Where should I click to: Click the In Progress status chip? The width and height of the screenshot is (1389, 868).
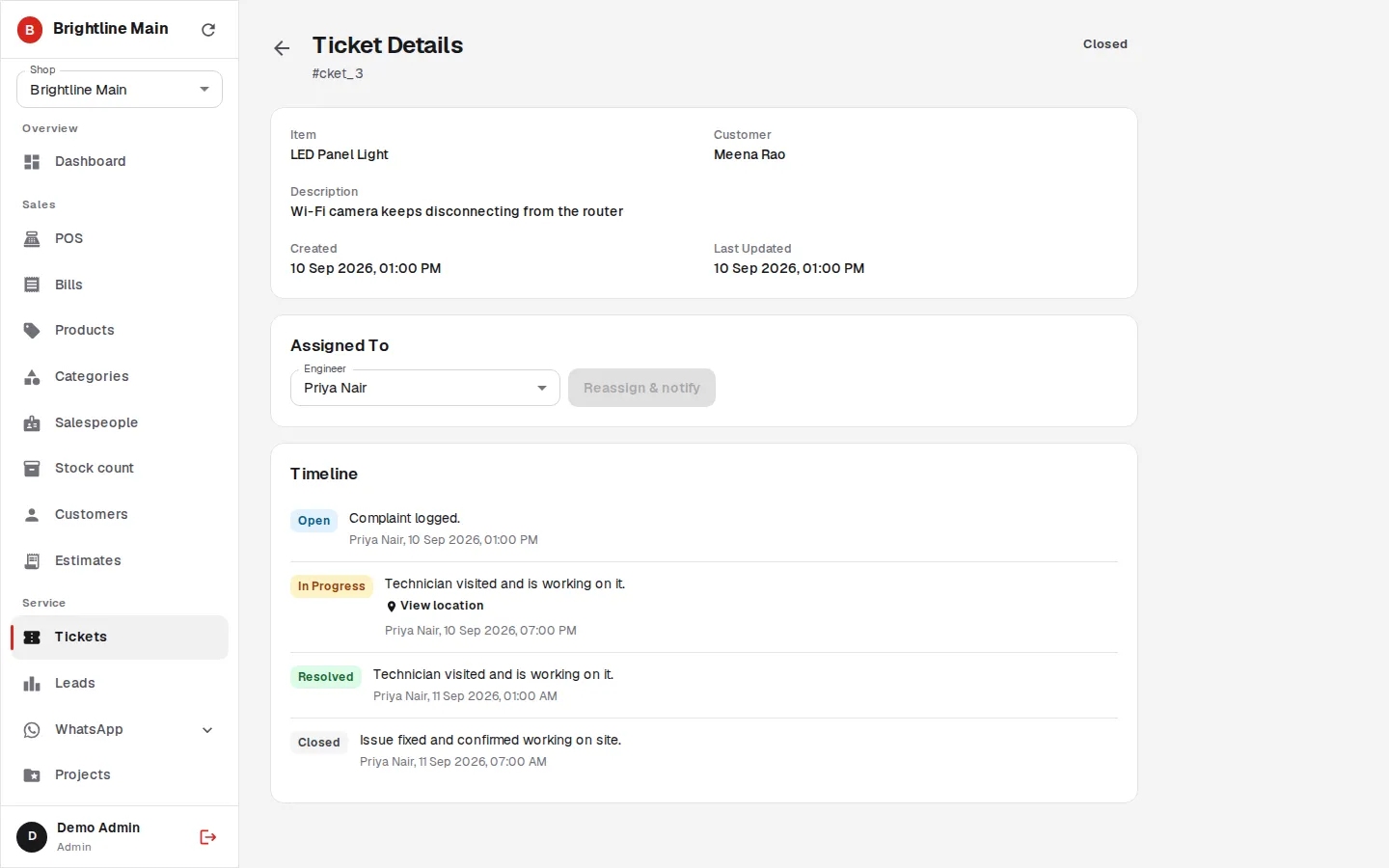(x=332, y=586)
